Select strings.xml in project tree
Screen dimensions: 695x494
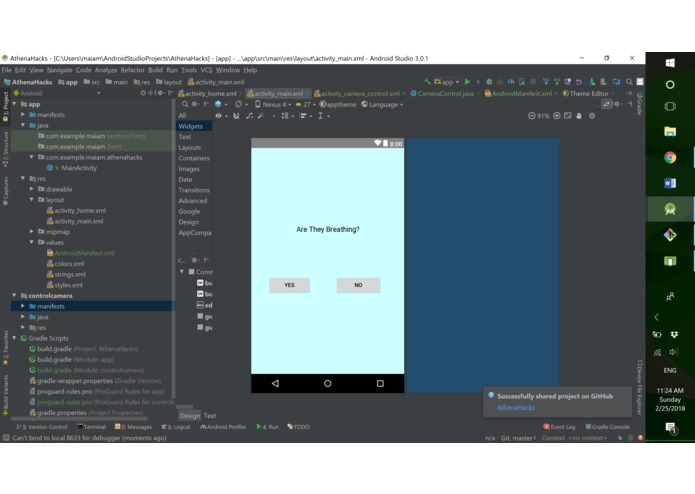pos(70,274)
